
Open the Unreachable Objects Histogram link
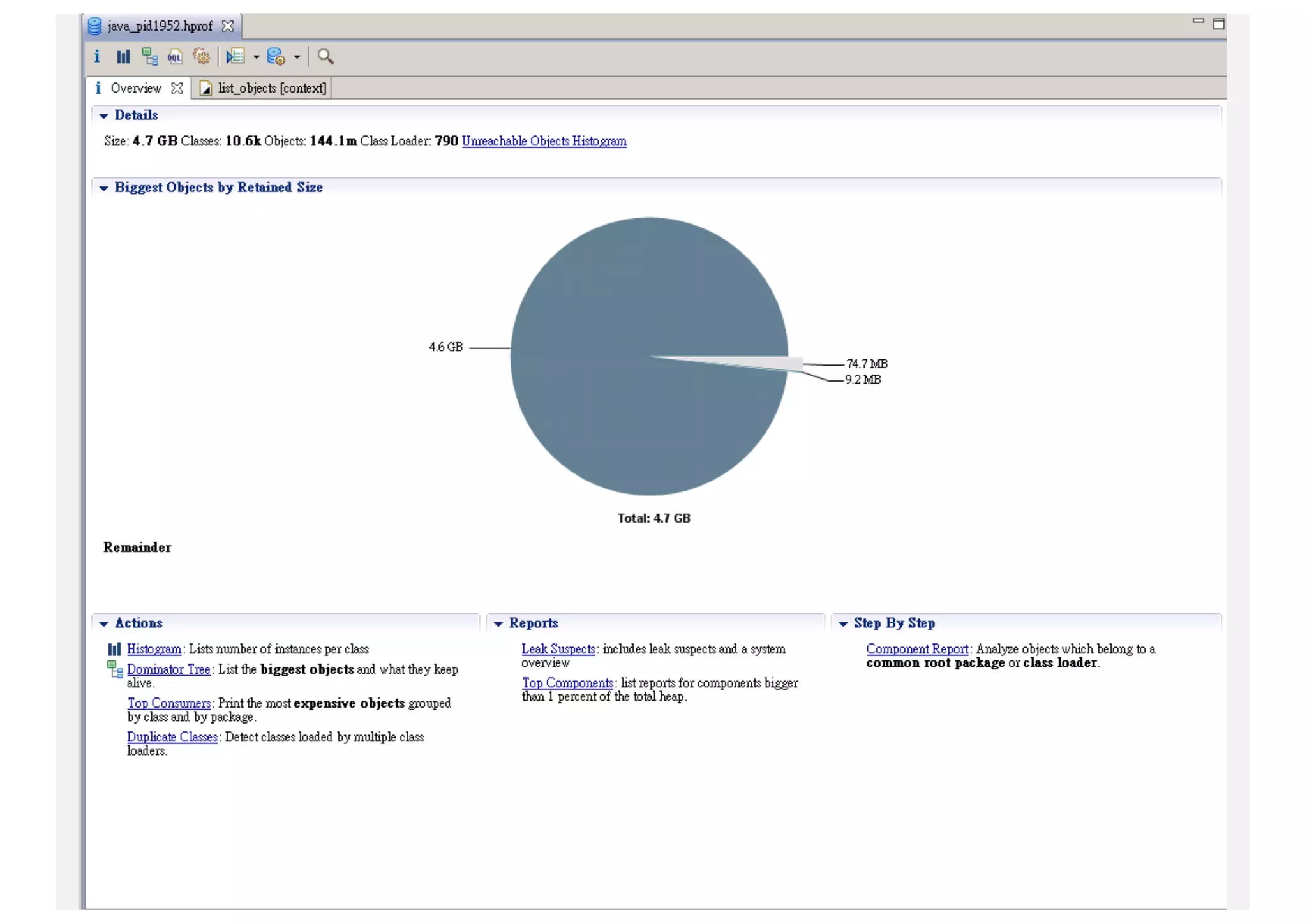point(544,141)
